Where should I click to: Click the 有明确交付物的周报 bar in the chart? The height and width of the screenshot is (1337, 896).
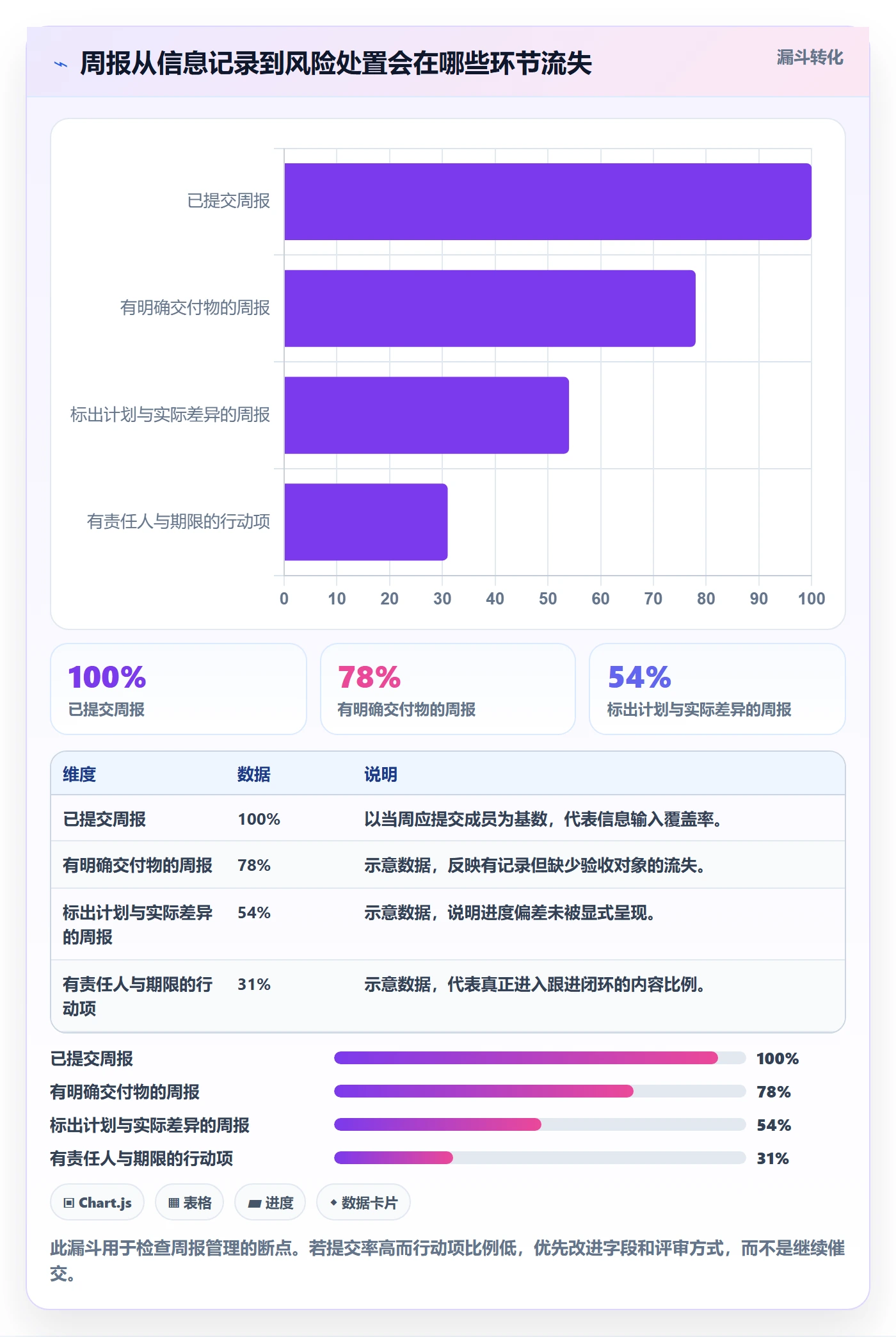pos(490,309)
